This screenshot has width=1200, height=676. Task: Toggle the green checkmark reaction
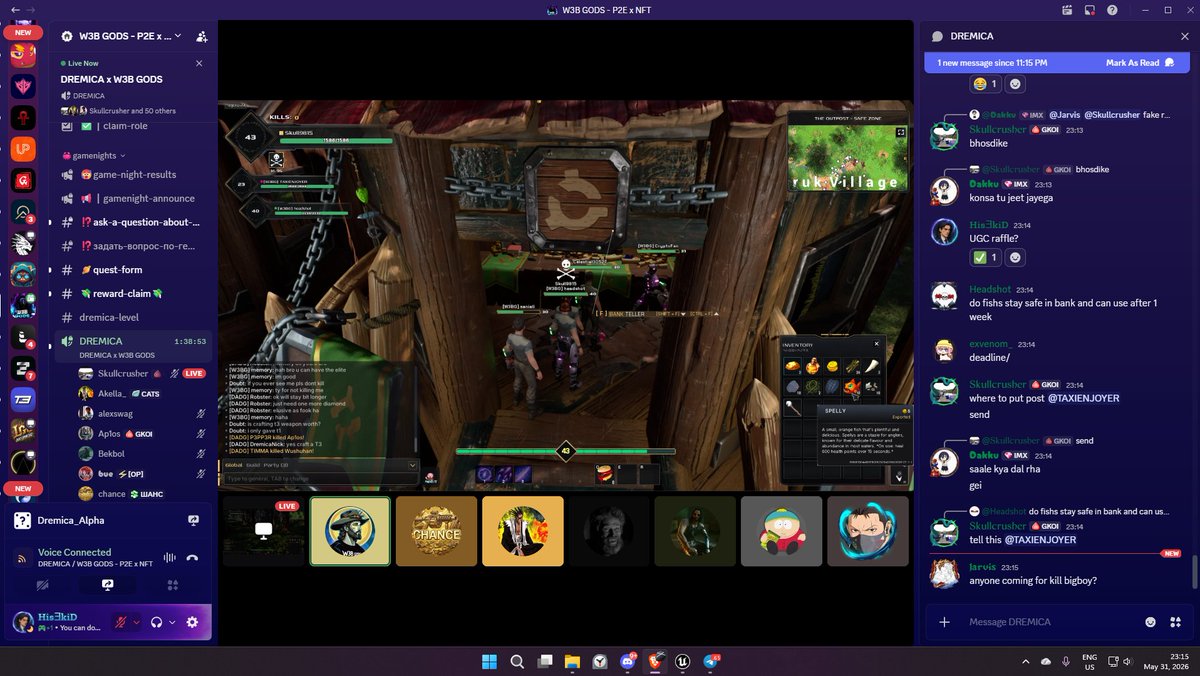(985, 258)
